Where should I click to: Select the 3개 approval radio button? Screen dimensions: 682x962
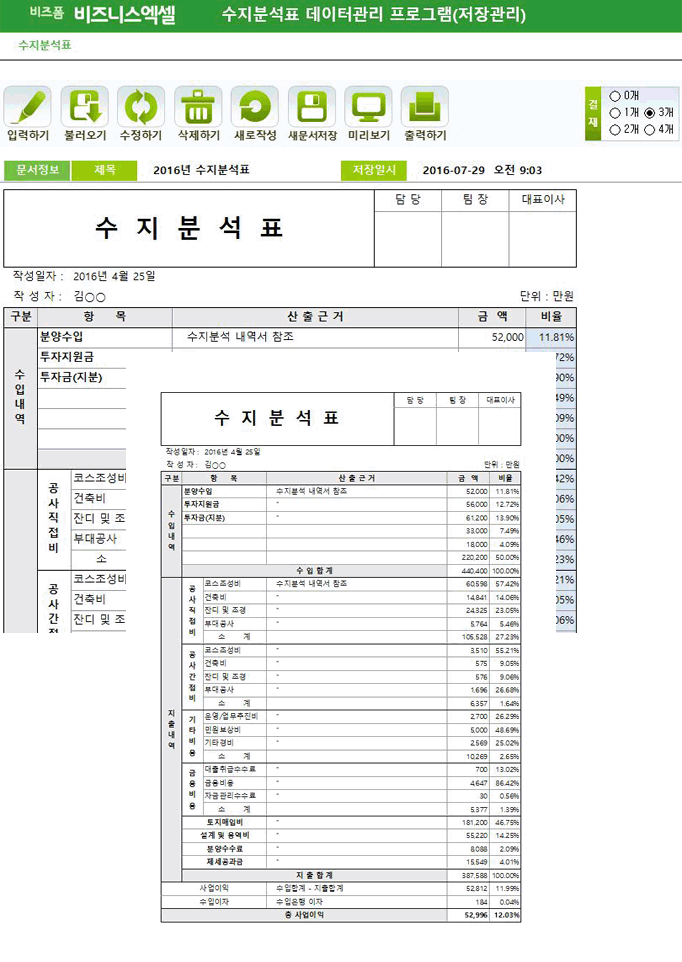tap(649, 113)
